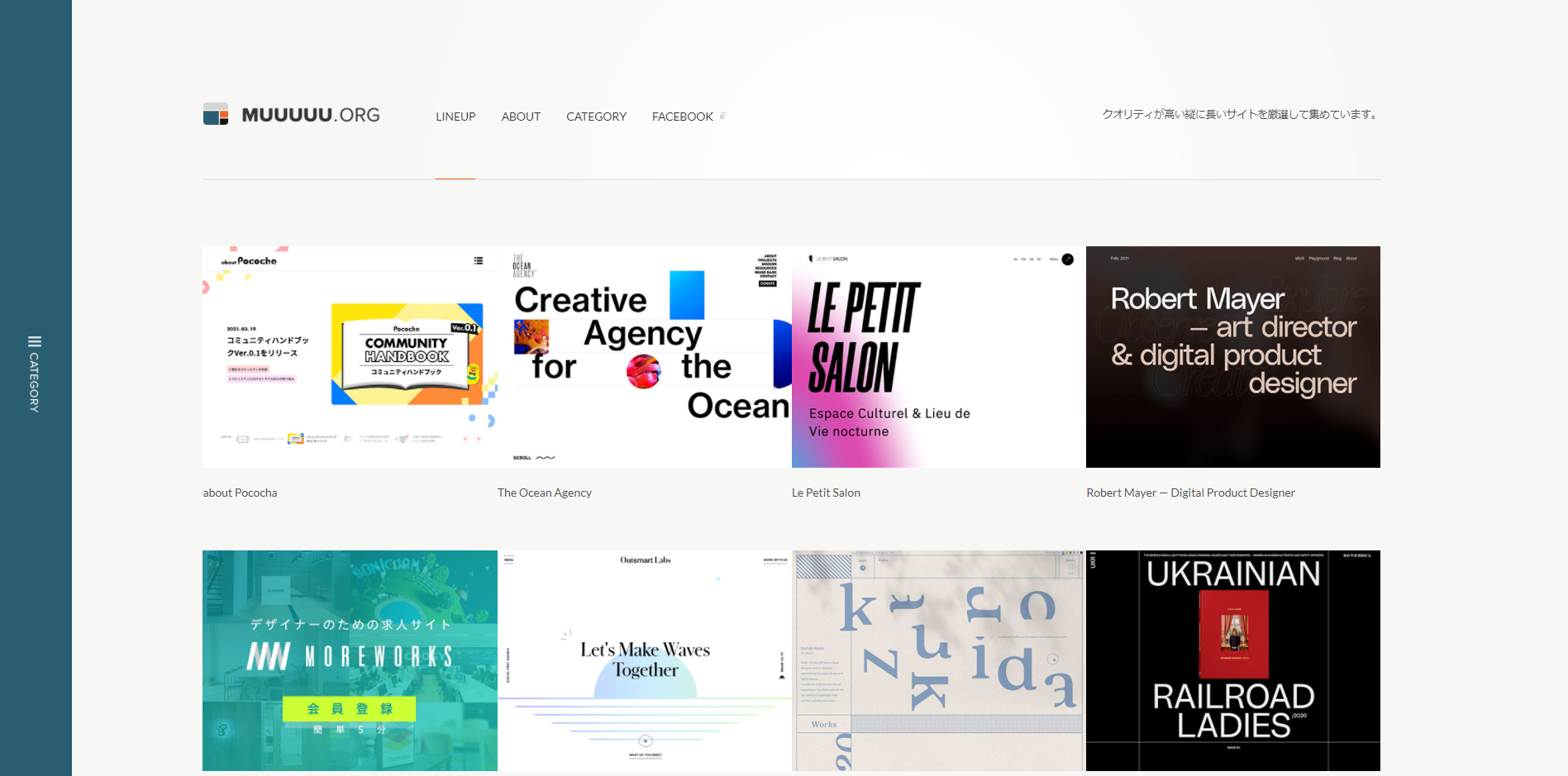Click the Japanese tagline text in header

coord(1241,115)
